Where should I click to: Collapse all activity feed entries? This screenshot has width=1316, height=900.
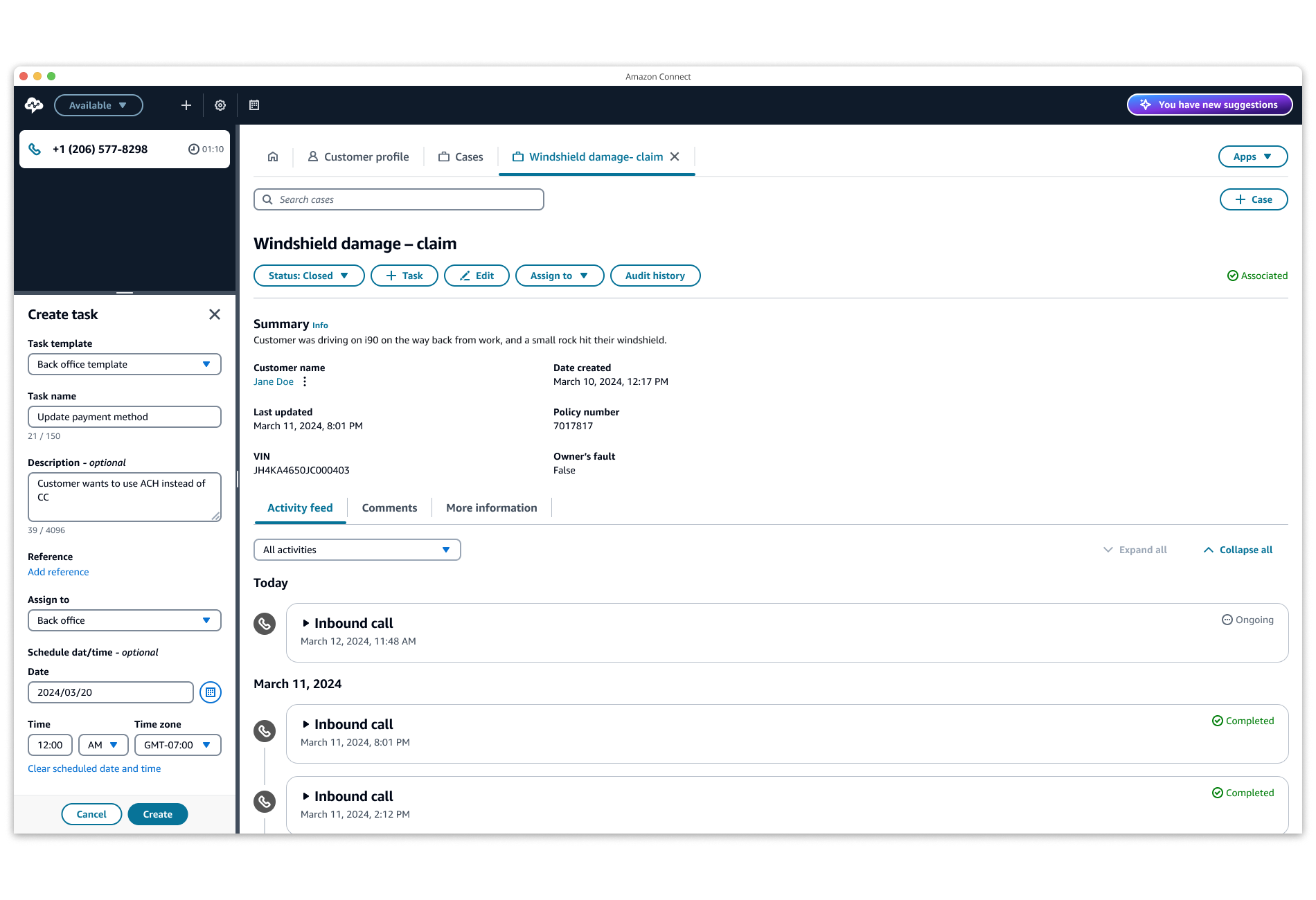(1237, 549)
